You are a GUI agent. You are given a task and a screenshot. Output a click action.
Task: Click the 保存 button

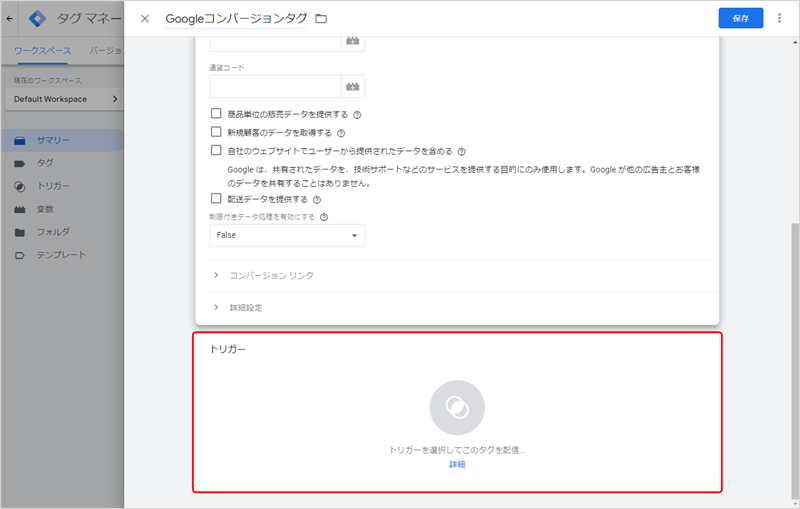[x=741, y=18]
